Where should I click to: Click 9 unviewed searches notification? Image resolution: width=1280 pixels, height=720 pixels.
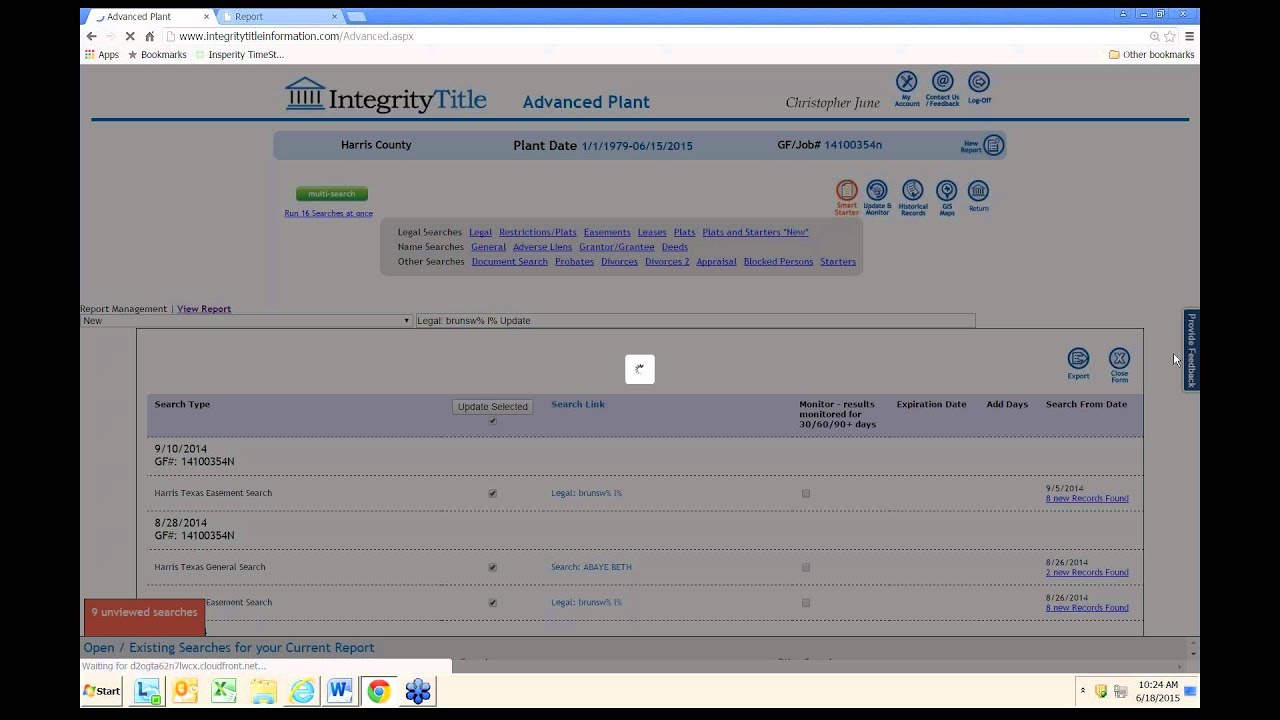(x=145, y=617)
